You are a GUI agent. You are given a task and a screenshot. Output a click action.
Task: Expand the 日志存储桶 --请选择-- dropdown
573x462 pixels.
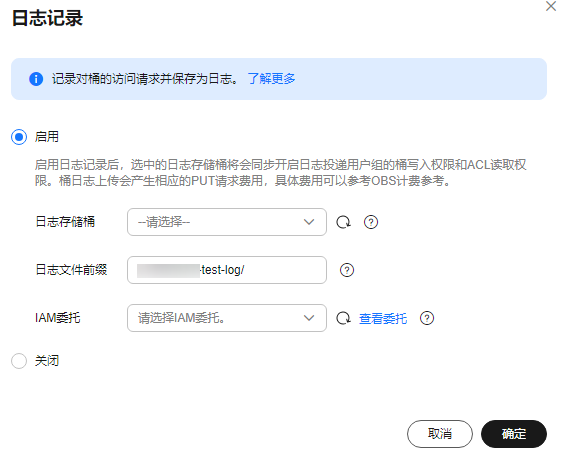coord(227,222)
